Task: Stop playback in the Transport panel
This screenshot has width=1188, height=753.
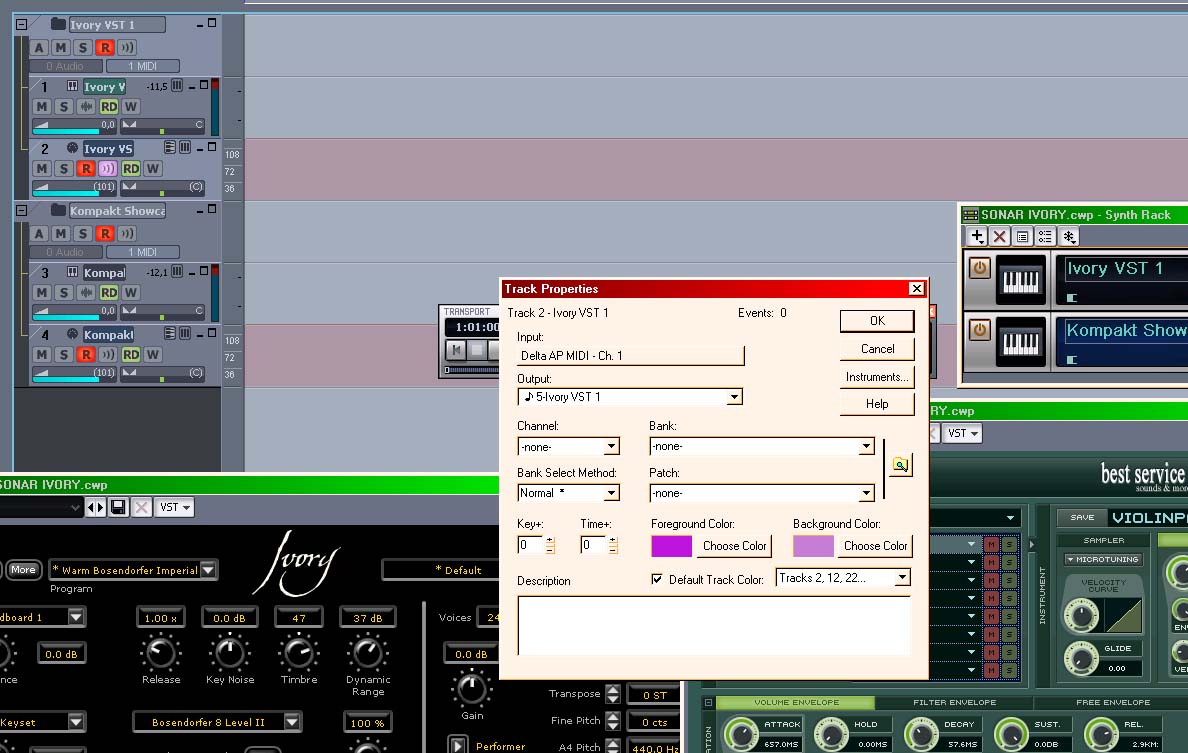Action: (x=477, y=349)
